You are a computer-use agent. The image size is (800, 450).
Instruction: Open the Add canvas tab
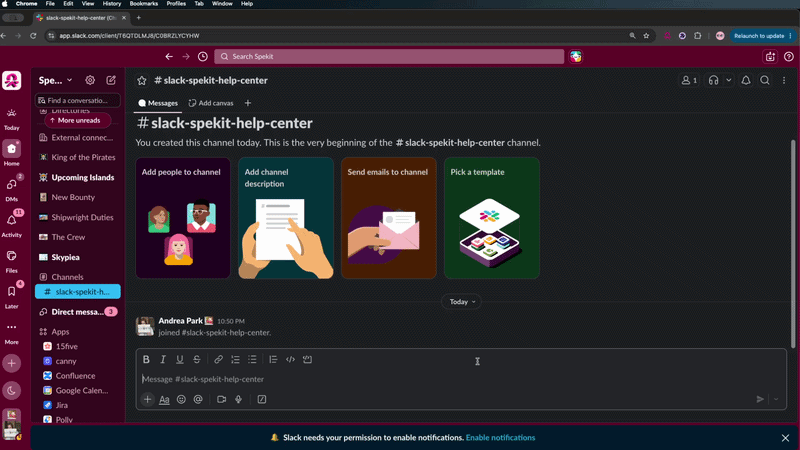point(211,103)
